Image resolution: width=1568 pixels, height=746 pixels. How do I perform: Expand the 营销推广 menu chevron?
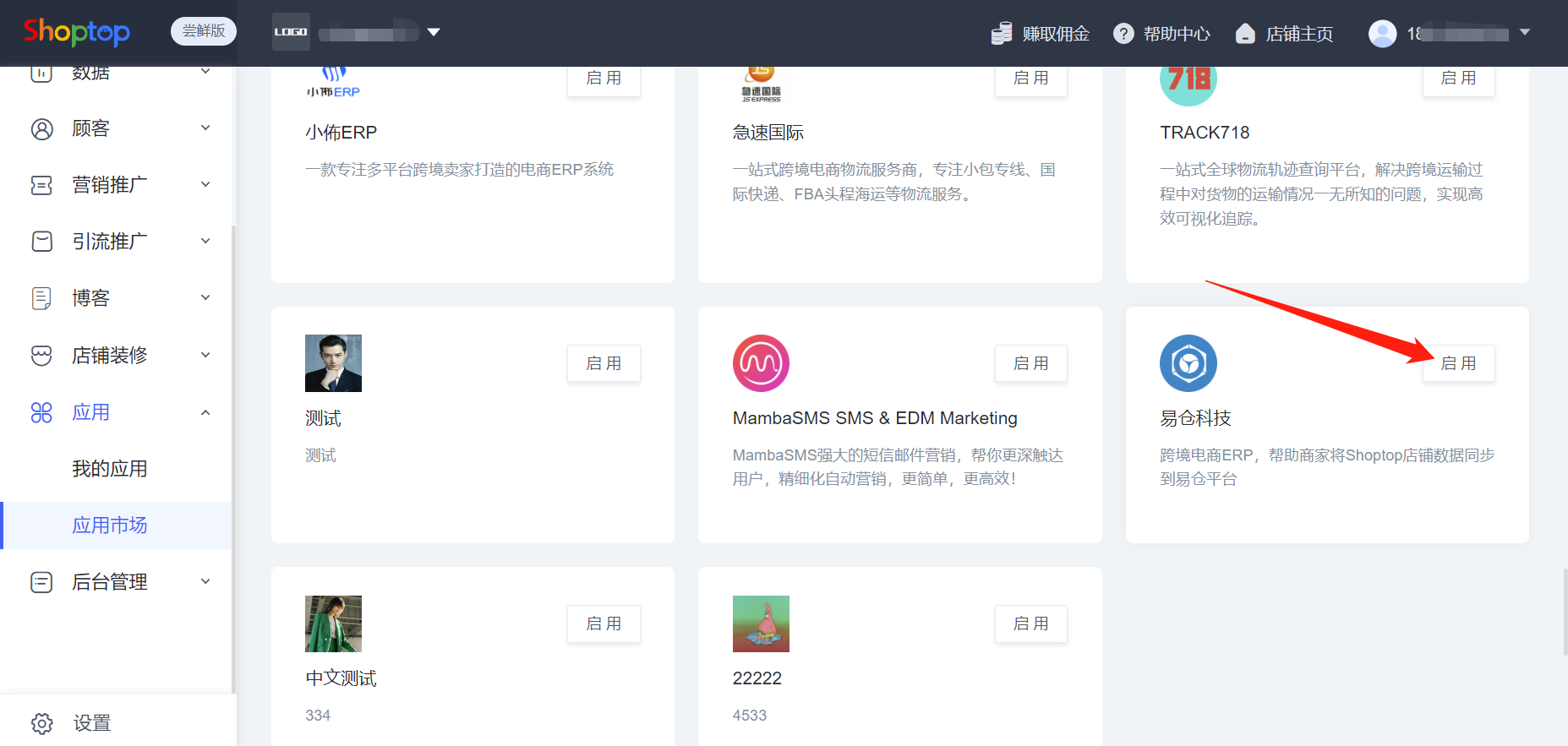click(205, 184)
